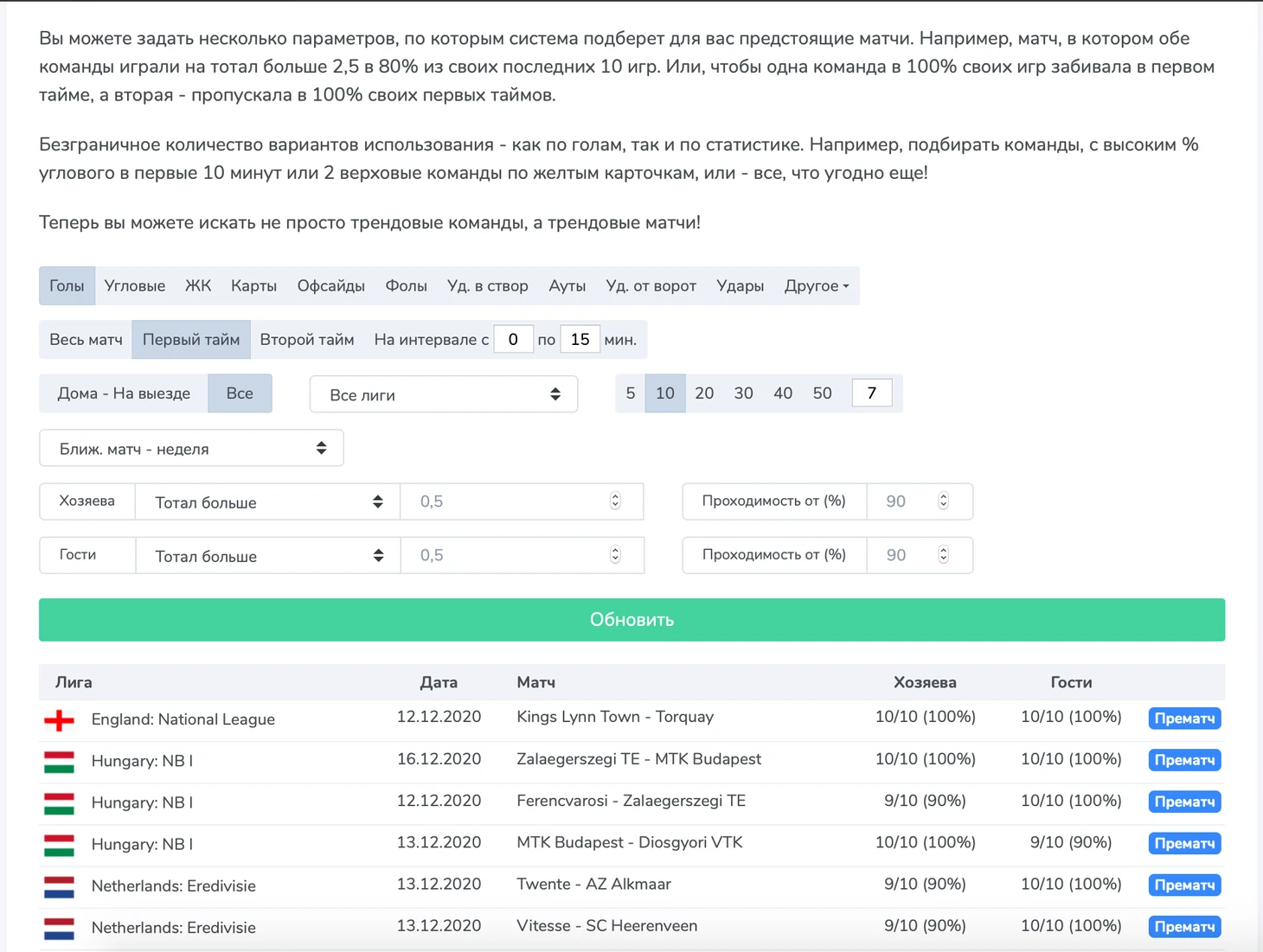Image resolution: width=1263 pixels, height=952 pixels.
Task: Click stepper arrows on Гости Проходимость field
Action: point(943,555)
